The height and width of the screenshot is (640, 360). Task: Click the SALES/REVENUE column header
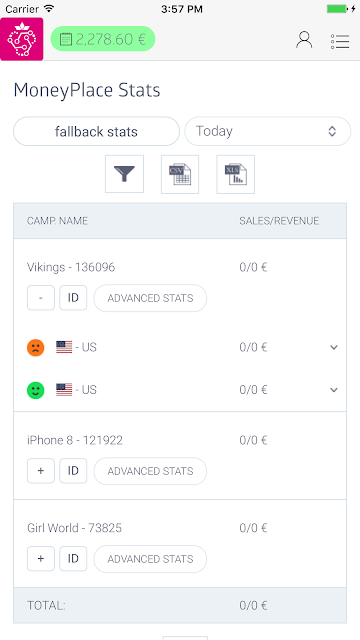[x=279, y=221]
